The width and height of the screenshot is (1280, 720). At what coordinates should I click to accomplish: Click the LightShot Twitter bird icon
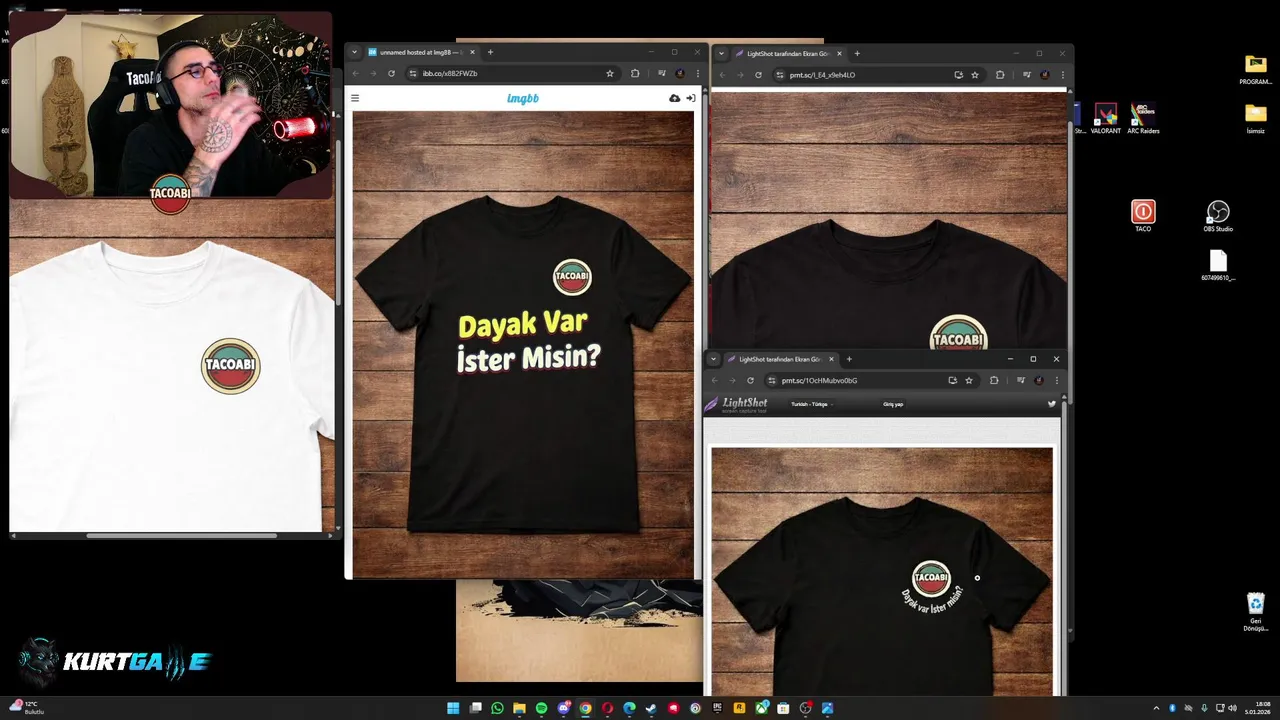1051,404
